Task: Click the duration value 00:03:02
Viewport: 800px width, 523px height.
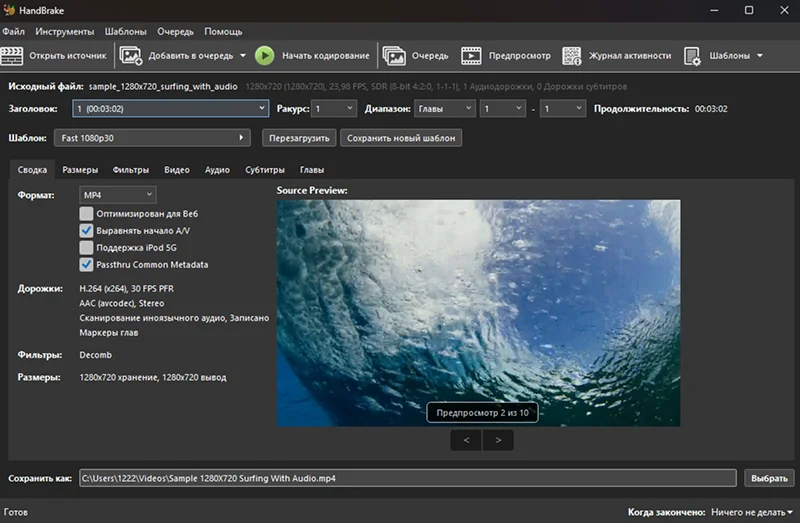Action: pyautogui.click(x=711, y=109)
